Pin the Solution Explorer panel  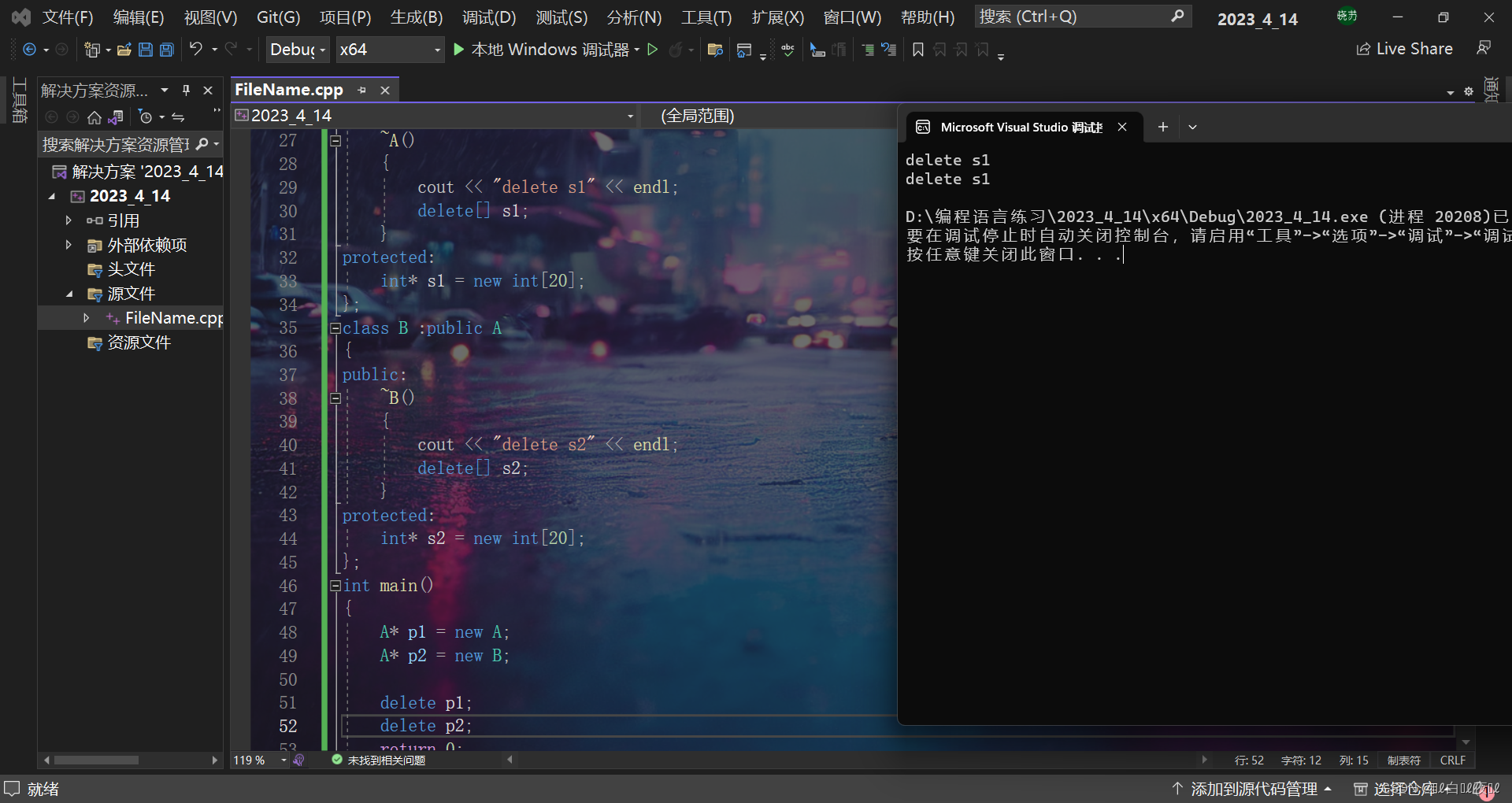(186, 90)
